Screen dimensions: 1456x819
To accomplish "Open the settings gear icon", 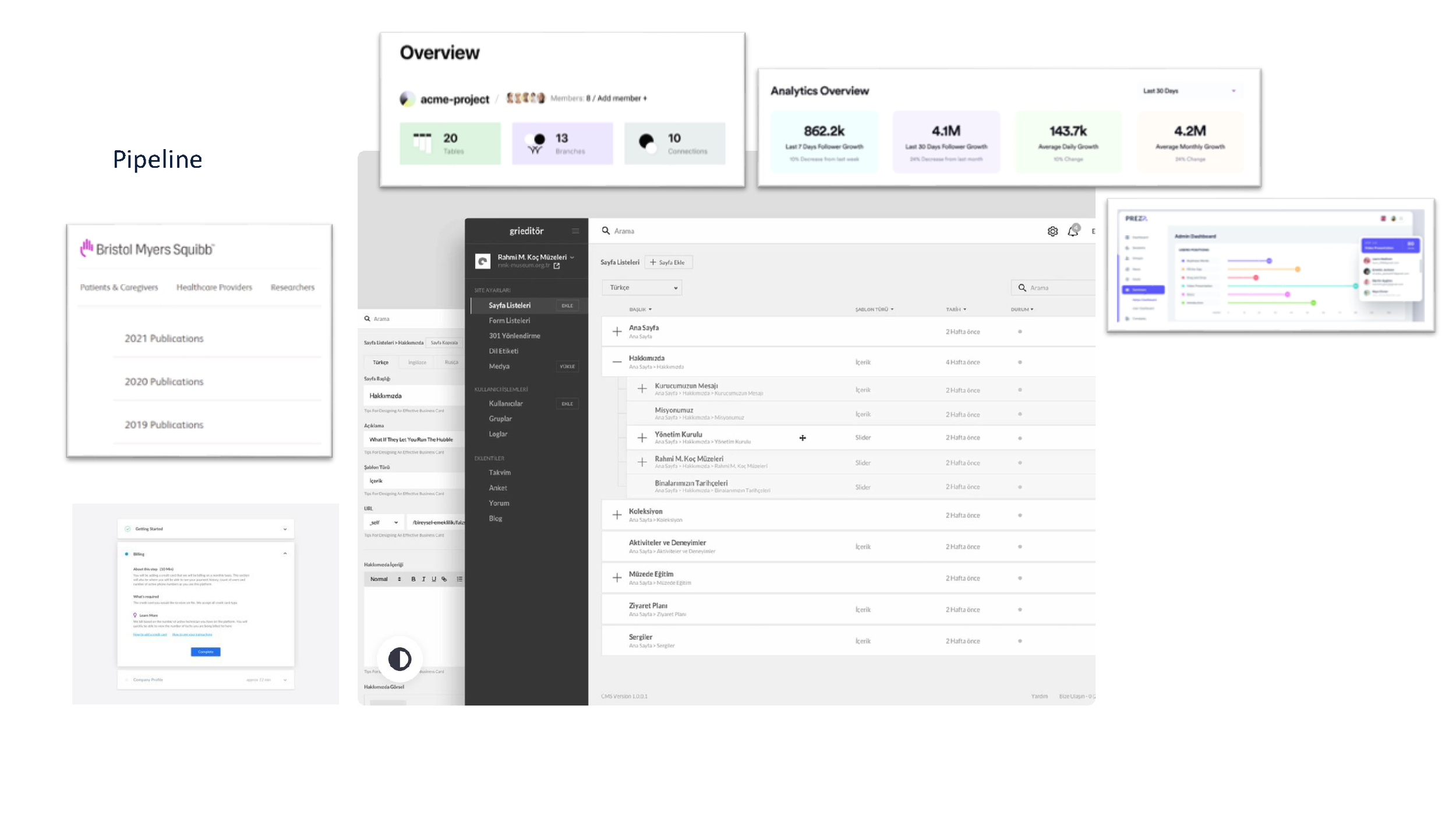I will click(x=1052, y=231).
